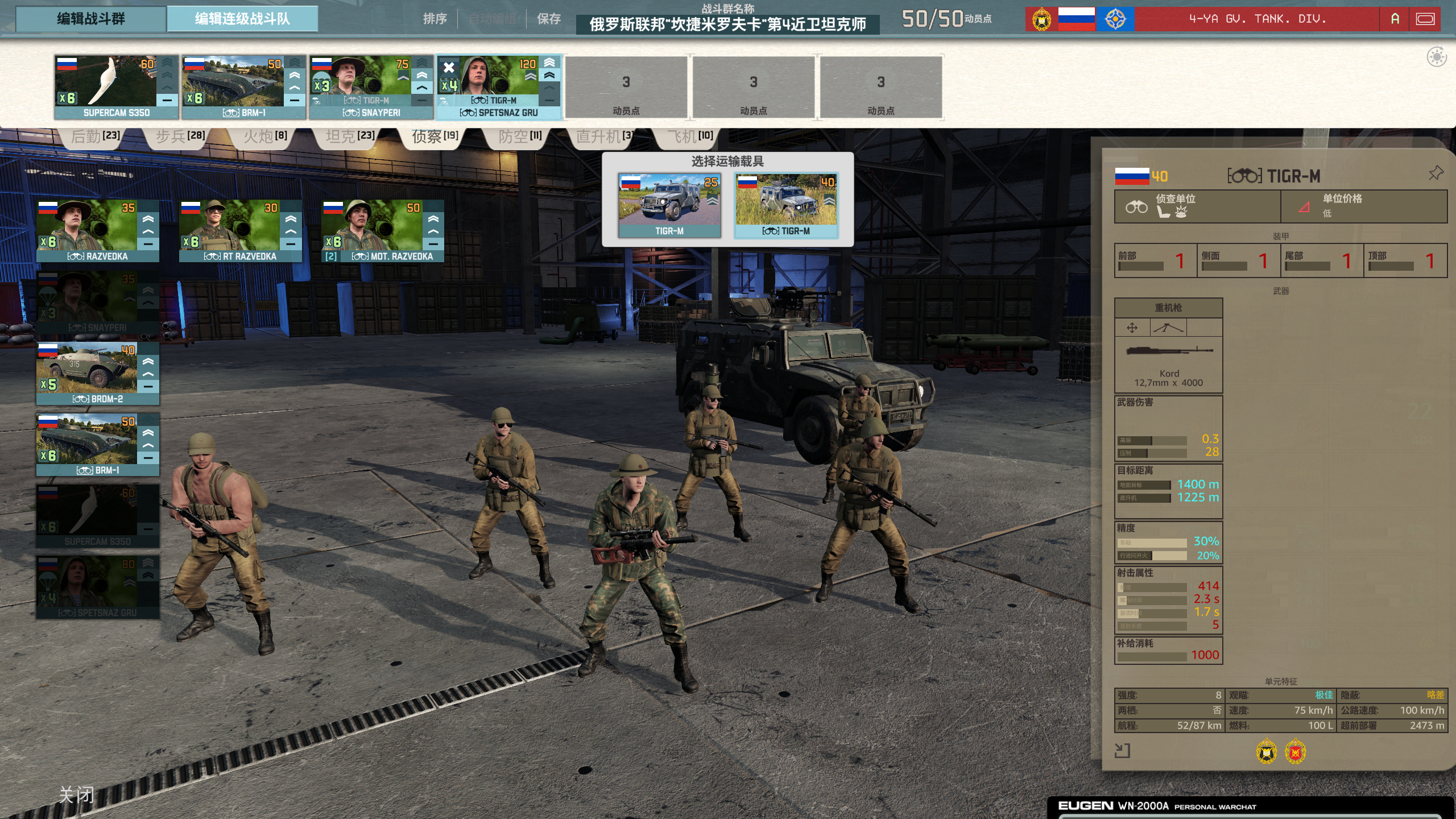Viewport: 1456px width, 819px height.
Task: Set list BRM-1 card to single chevron veterancy
Action: pos(148,445)
